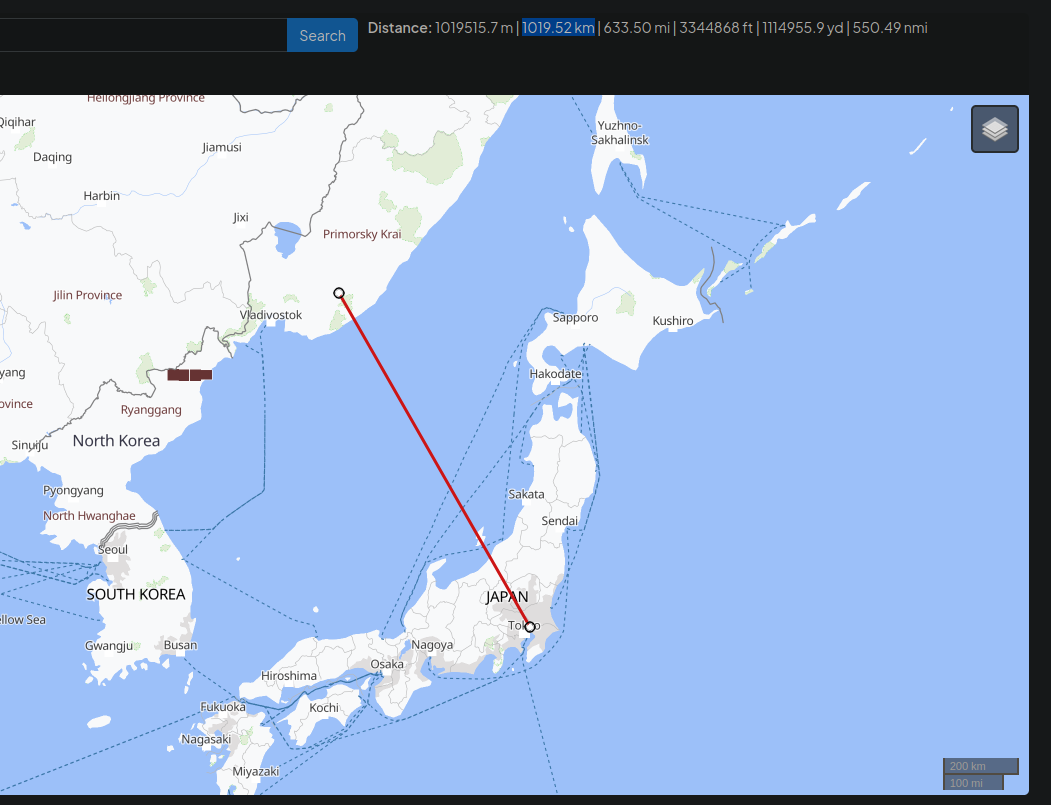This screenshot has height=805, width=1051.
Task: Click the Nagoya city label
Action: pyautogui.click(x=432, y=645)
